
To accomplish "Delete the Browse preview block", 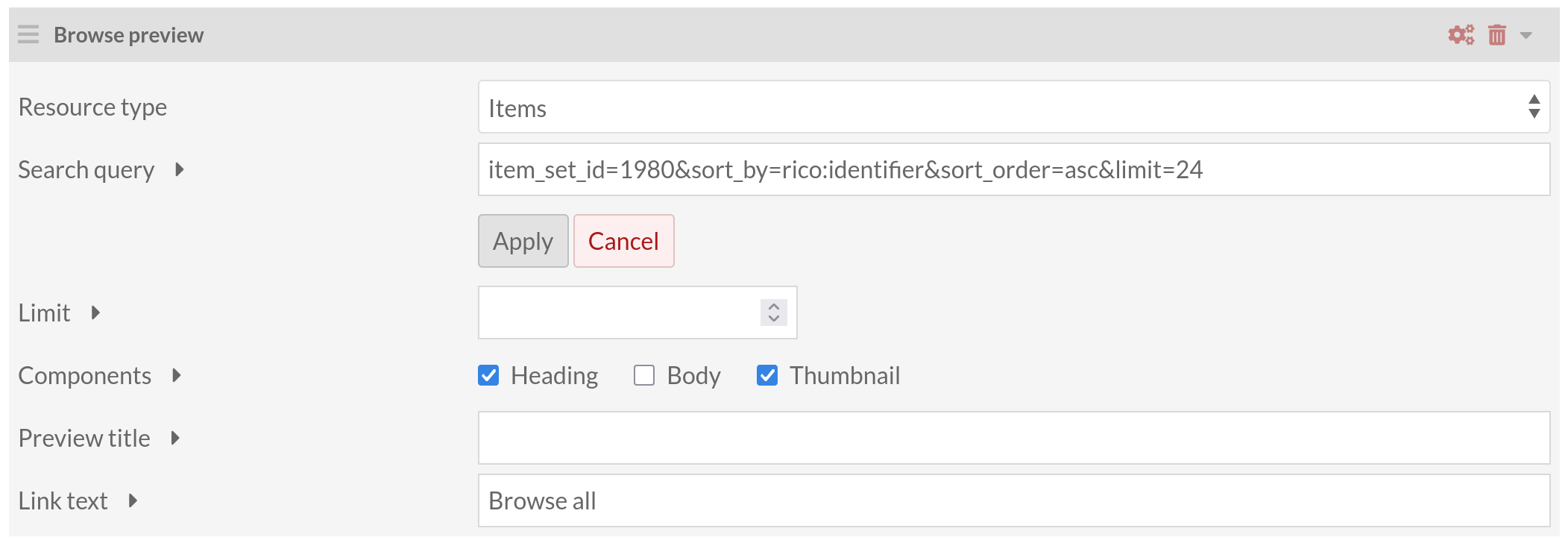I will coord(1496,35).
